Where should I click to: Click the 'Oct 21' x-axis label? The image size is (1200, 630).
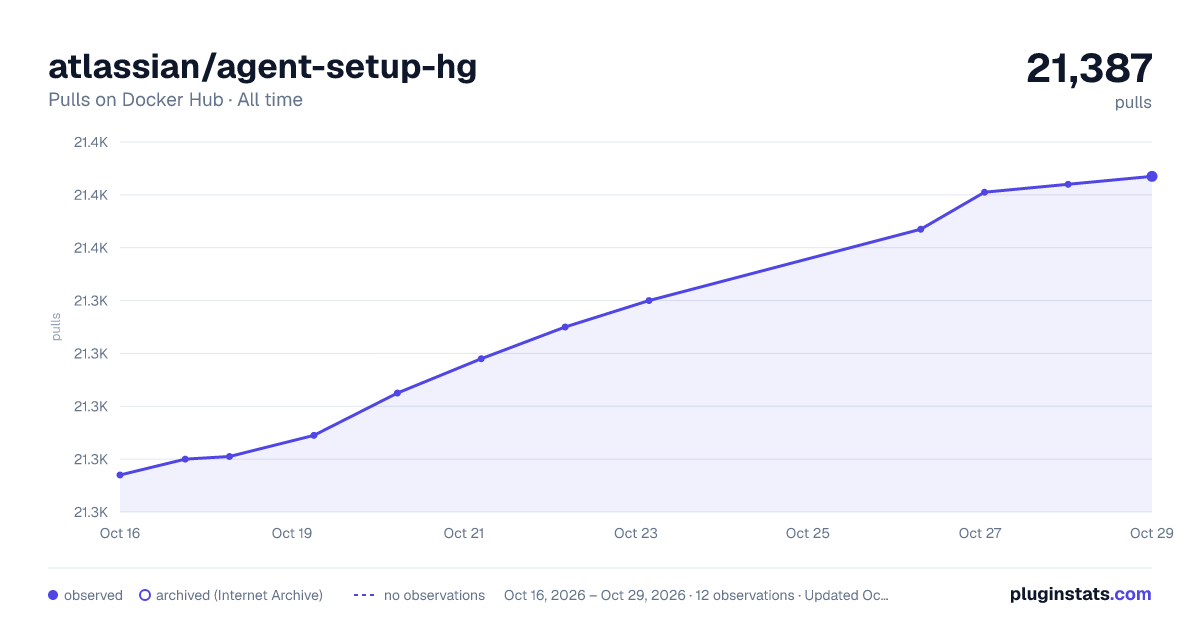[464, 533]
